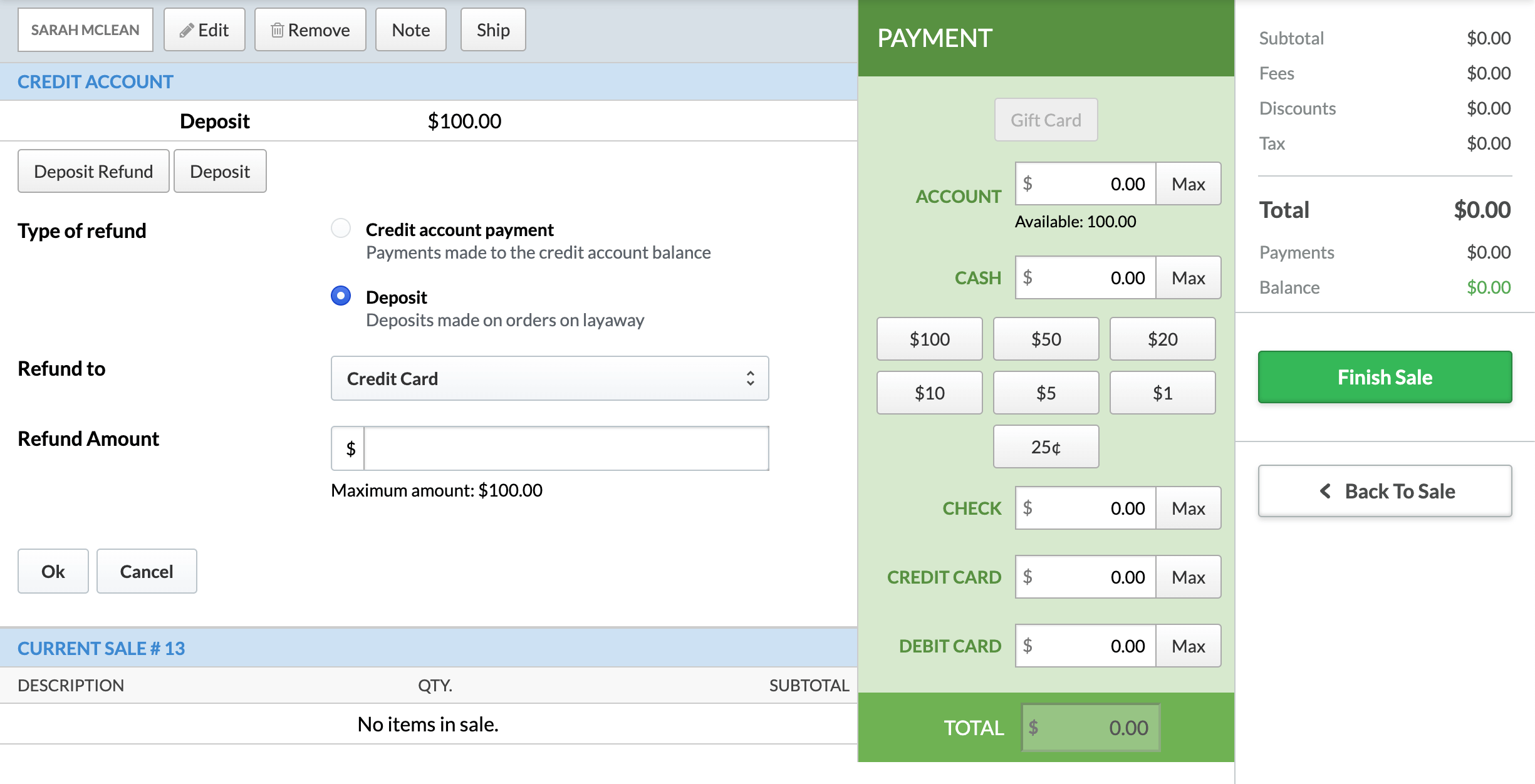The width and height of the screenshot is (1535, 784).
Task: Click the Edit customer icon button
Action: 204,29
